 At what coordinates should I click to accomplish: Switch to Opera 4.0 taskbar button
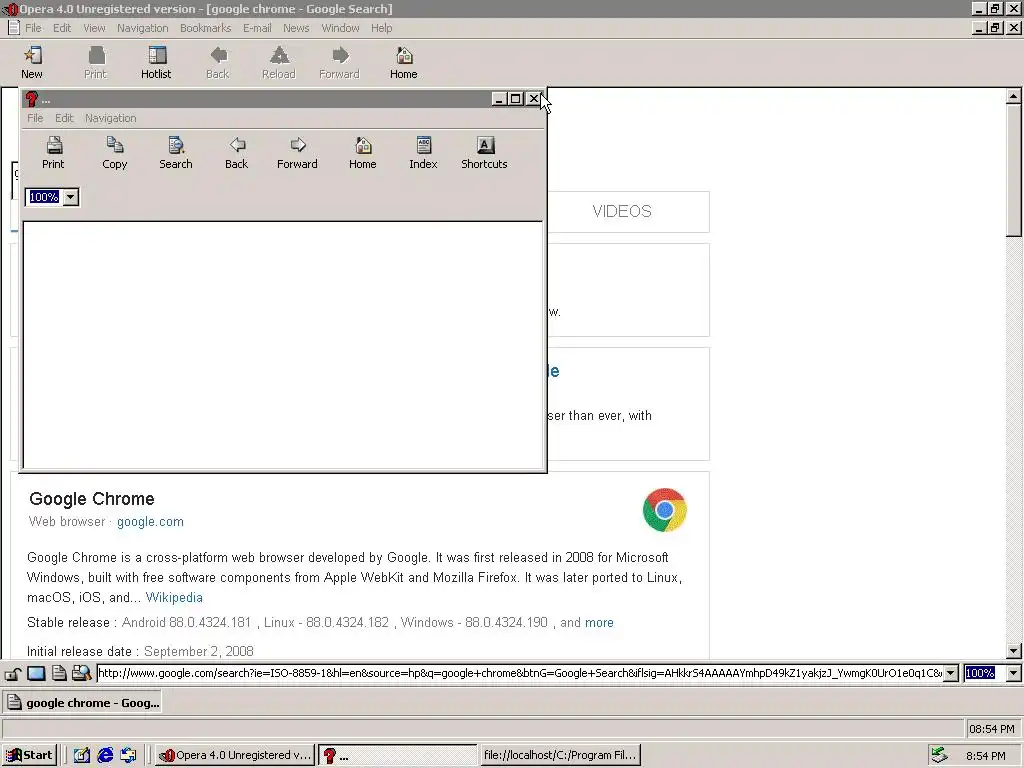point(235,756)
